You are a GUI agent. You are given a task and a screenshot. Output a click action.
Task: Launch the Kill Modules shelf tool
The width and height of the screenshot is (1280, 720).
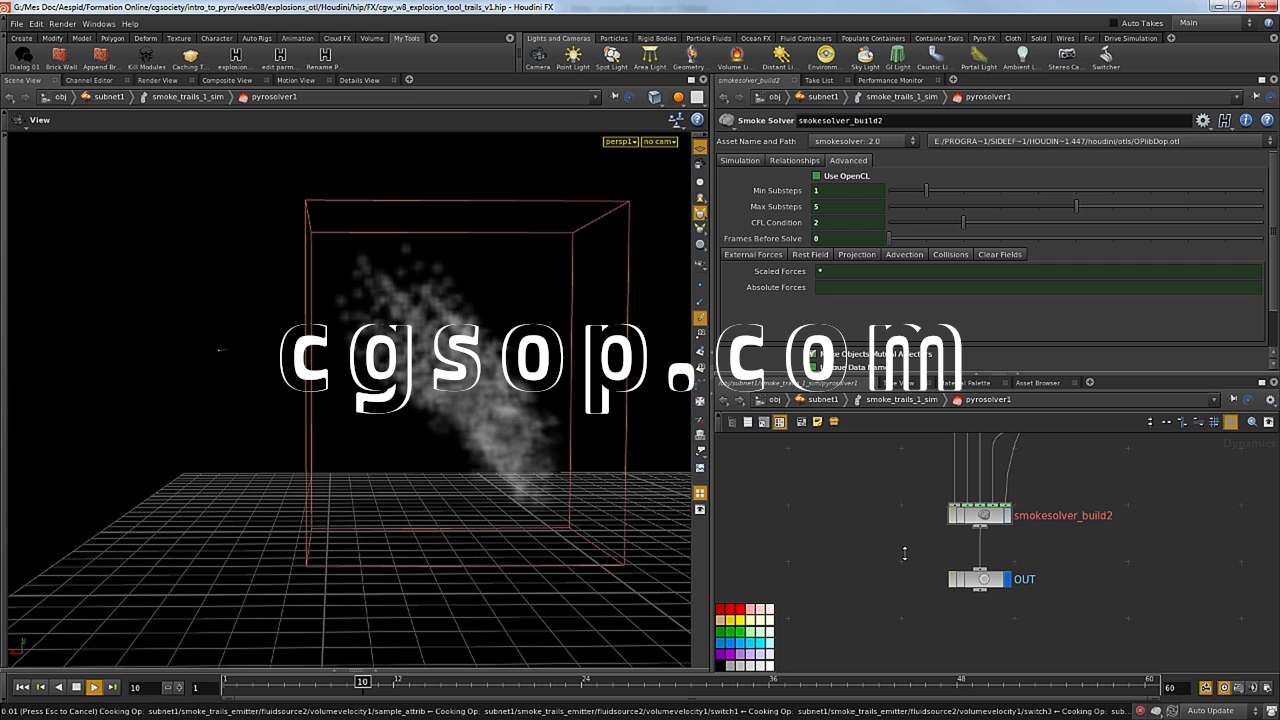point(146,58)
